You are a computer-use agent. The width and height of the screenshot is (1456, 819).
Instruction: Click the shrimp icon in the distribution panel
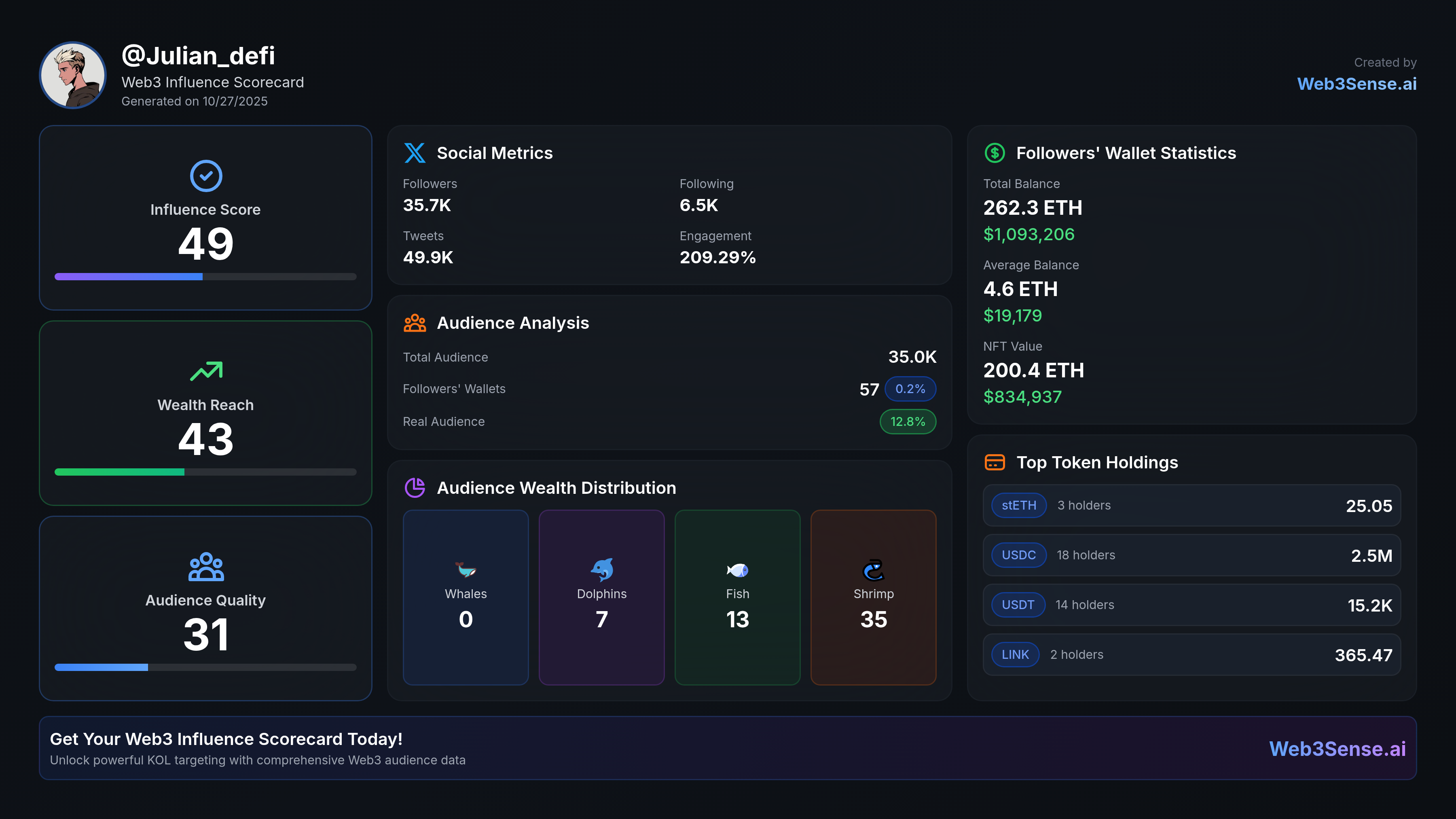(x=873, y=570)
